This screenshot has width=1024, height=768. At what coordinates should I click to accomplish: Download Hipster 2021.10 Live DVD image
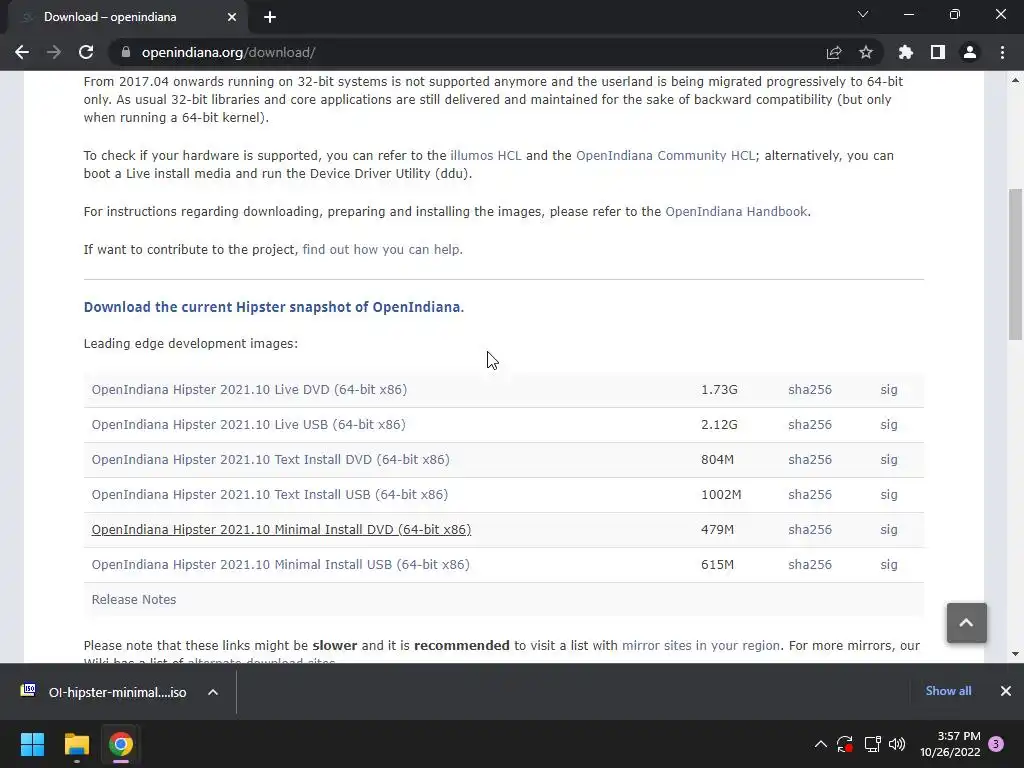click(249, 390)
